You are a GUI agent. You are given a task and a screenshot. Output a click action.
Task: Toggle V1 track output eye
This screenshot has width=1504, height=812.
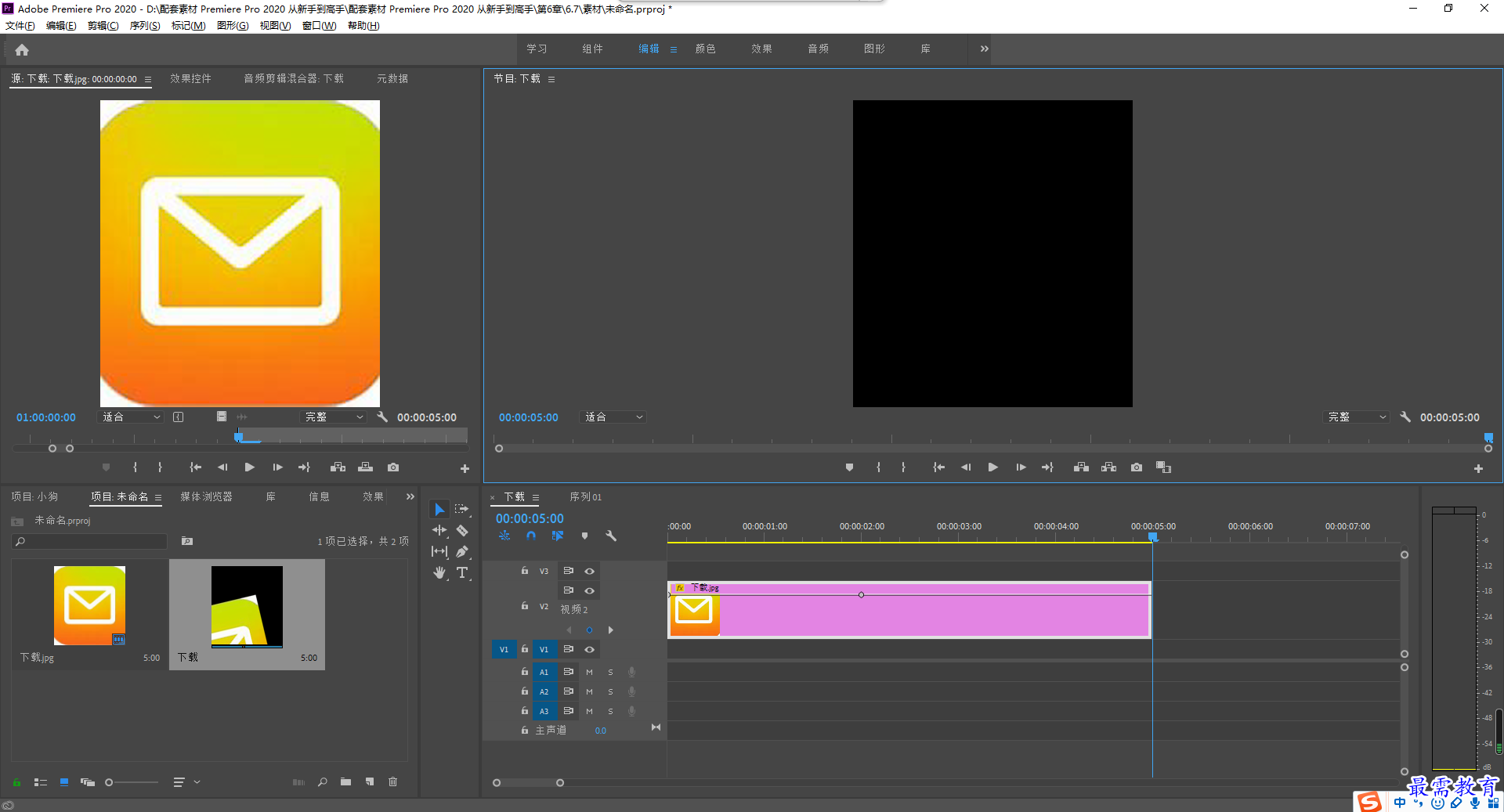[589, 650]
